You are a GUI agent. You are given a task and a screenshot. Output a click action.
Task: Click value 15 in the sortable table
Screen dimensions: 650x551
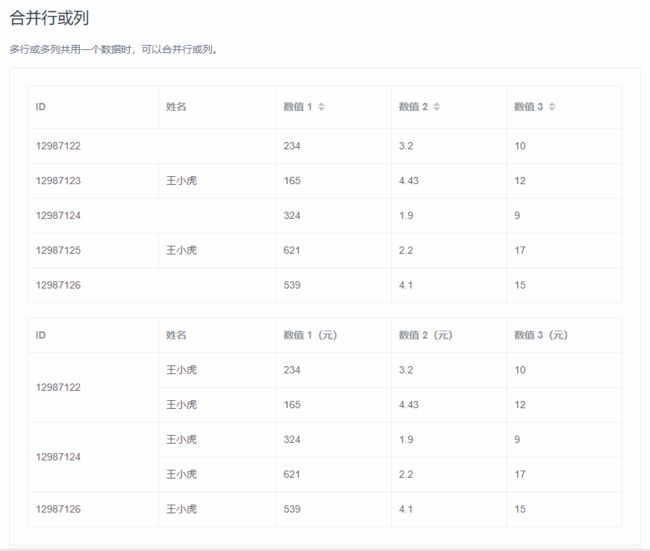pyautogui.click(x=520, y=285)
